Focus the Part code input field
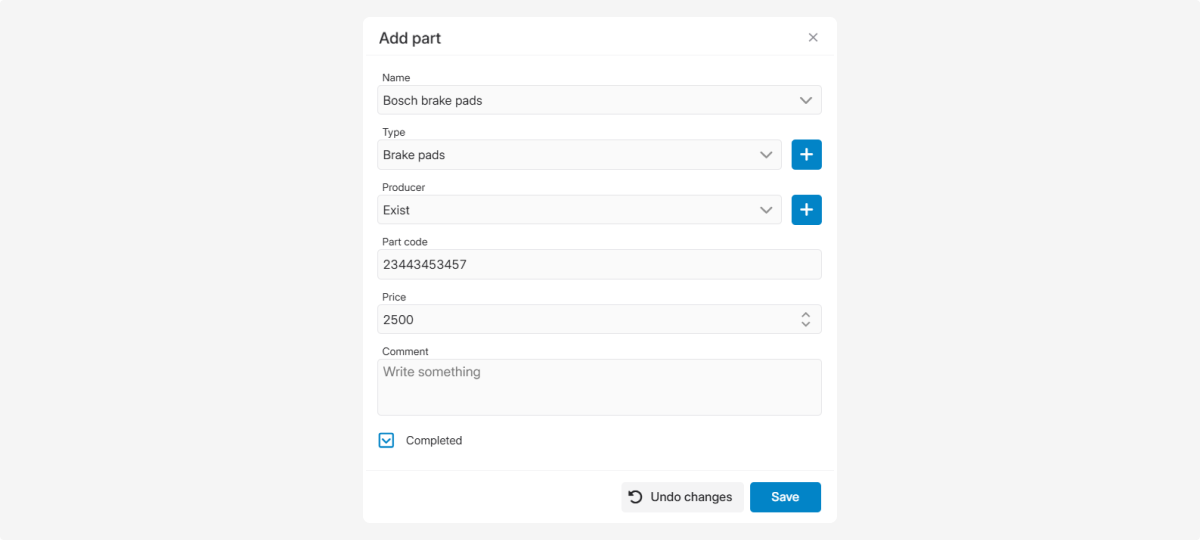The width and height of the screenshot is (1200, 540). (x=599, y=265)
